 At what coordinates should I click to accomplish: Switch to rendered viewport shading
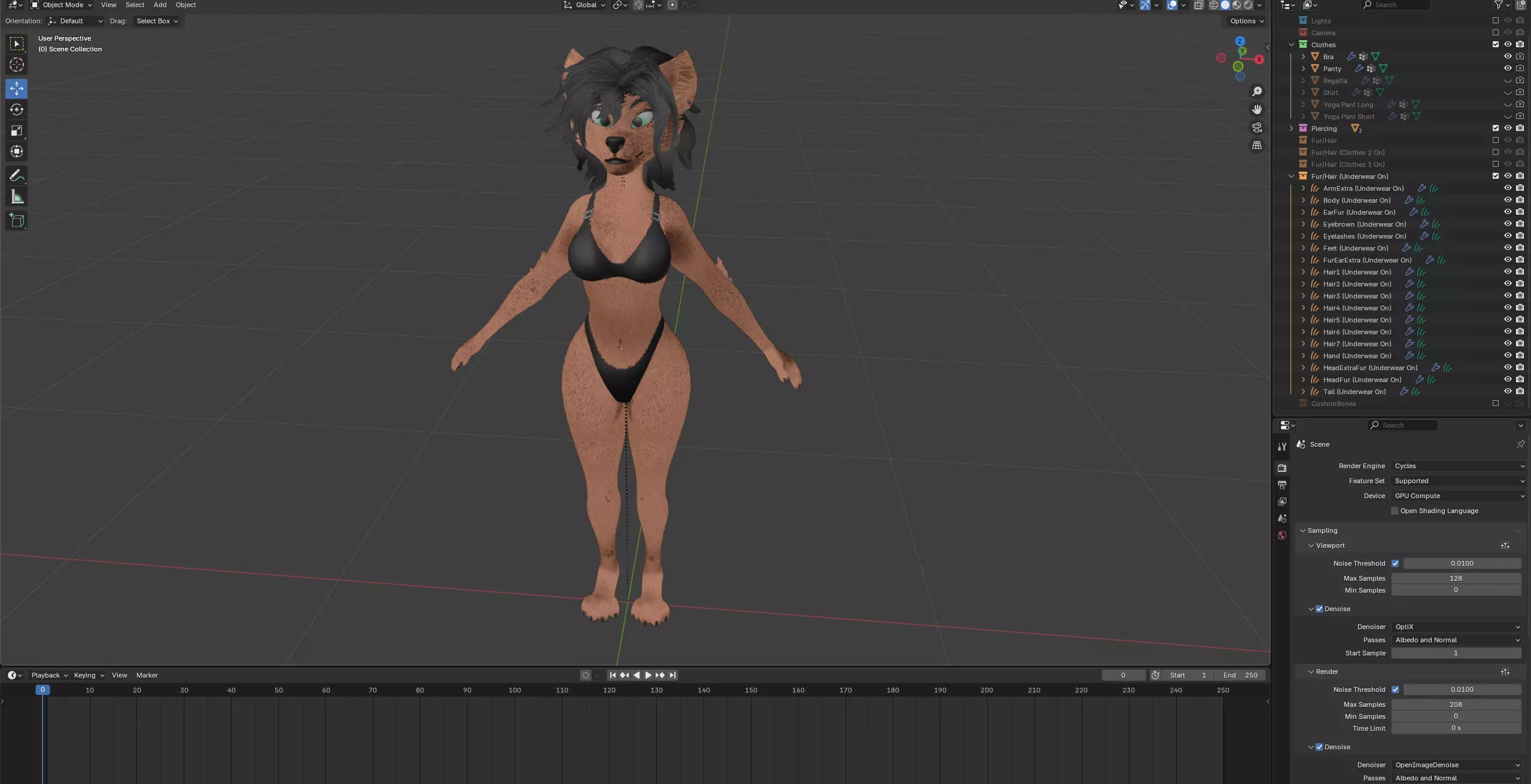(1248, 5)
